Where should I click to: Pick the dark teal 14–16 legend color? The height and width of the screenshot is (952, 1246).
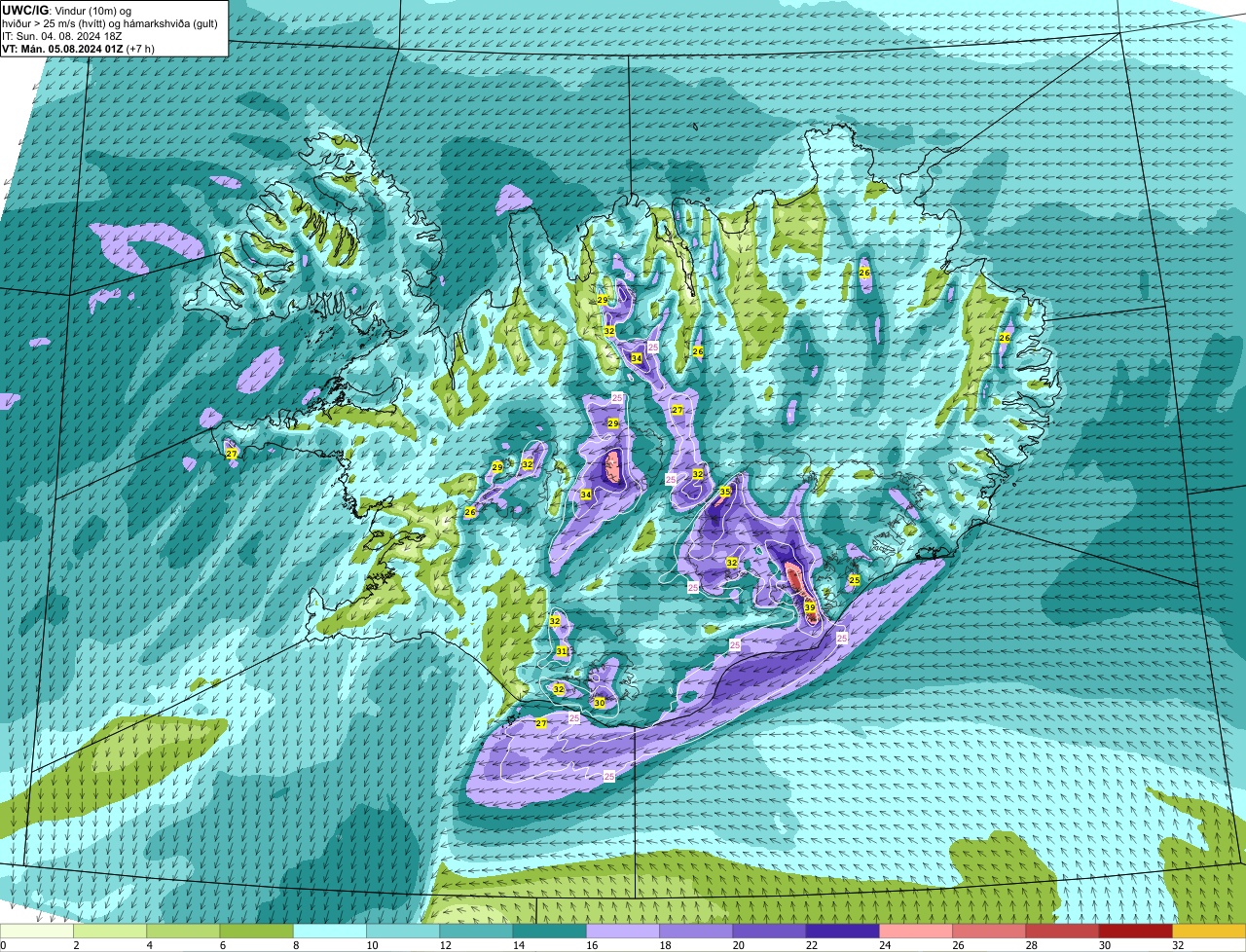pyautogui.click(x=549, y=931)
